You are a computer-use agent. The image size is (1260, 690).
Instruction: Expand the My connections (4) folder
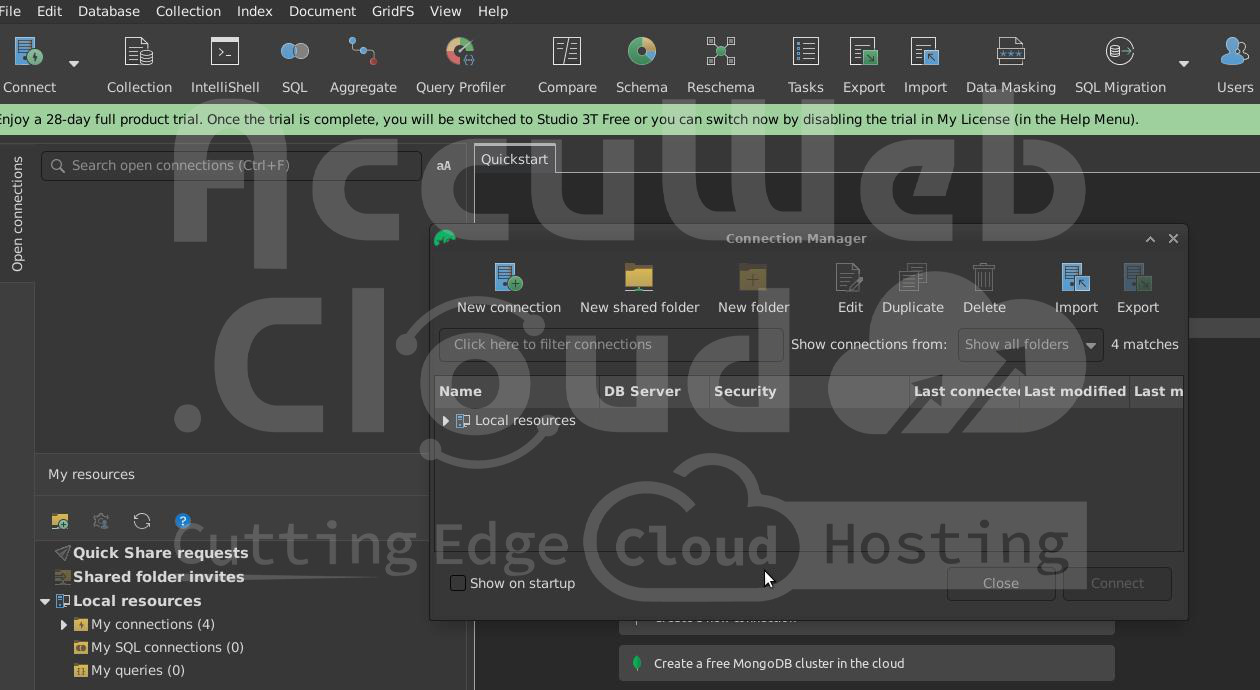pos(64,625)
